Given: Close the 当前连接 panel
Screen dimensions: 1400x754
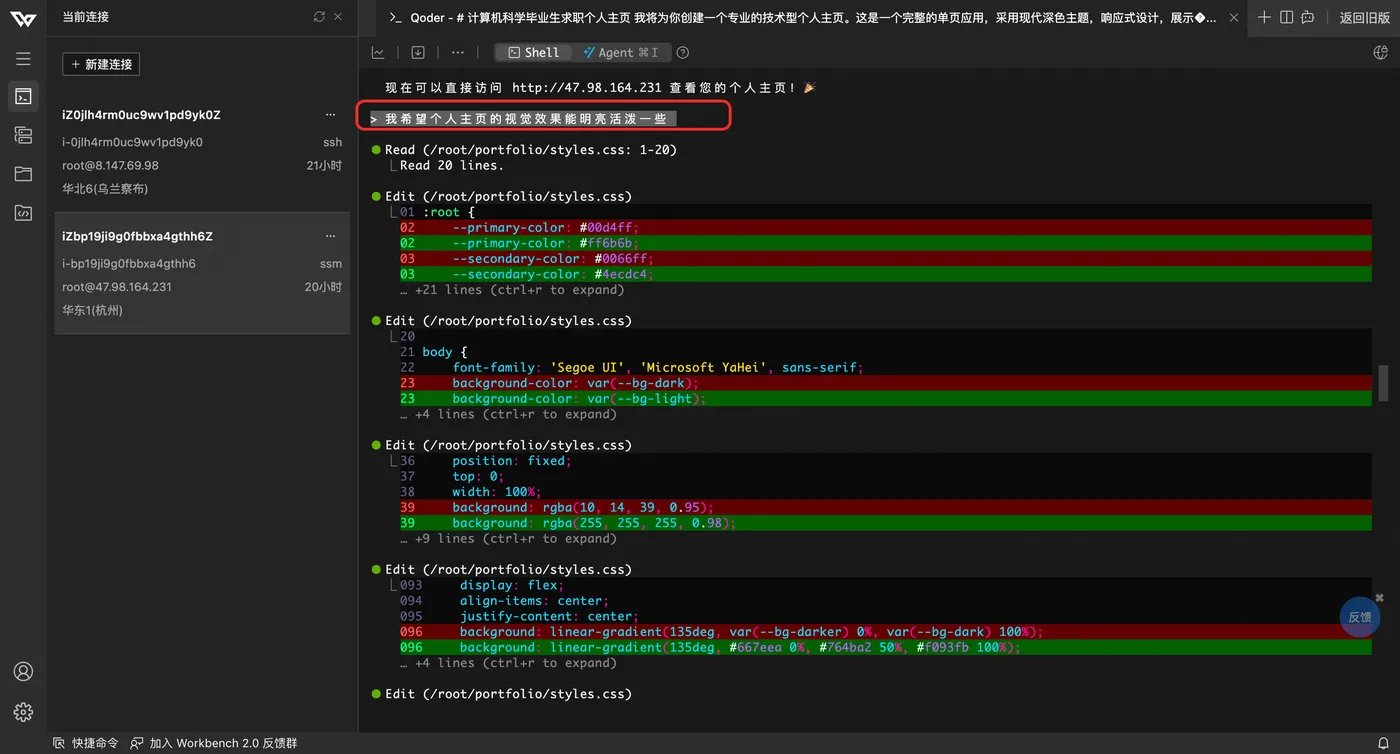Looking at the screenshot, I should [338, 17].
